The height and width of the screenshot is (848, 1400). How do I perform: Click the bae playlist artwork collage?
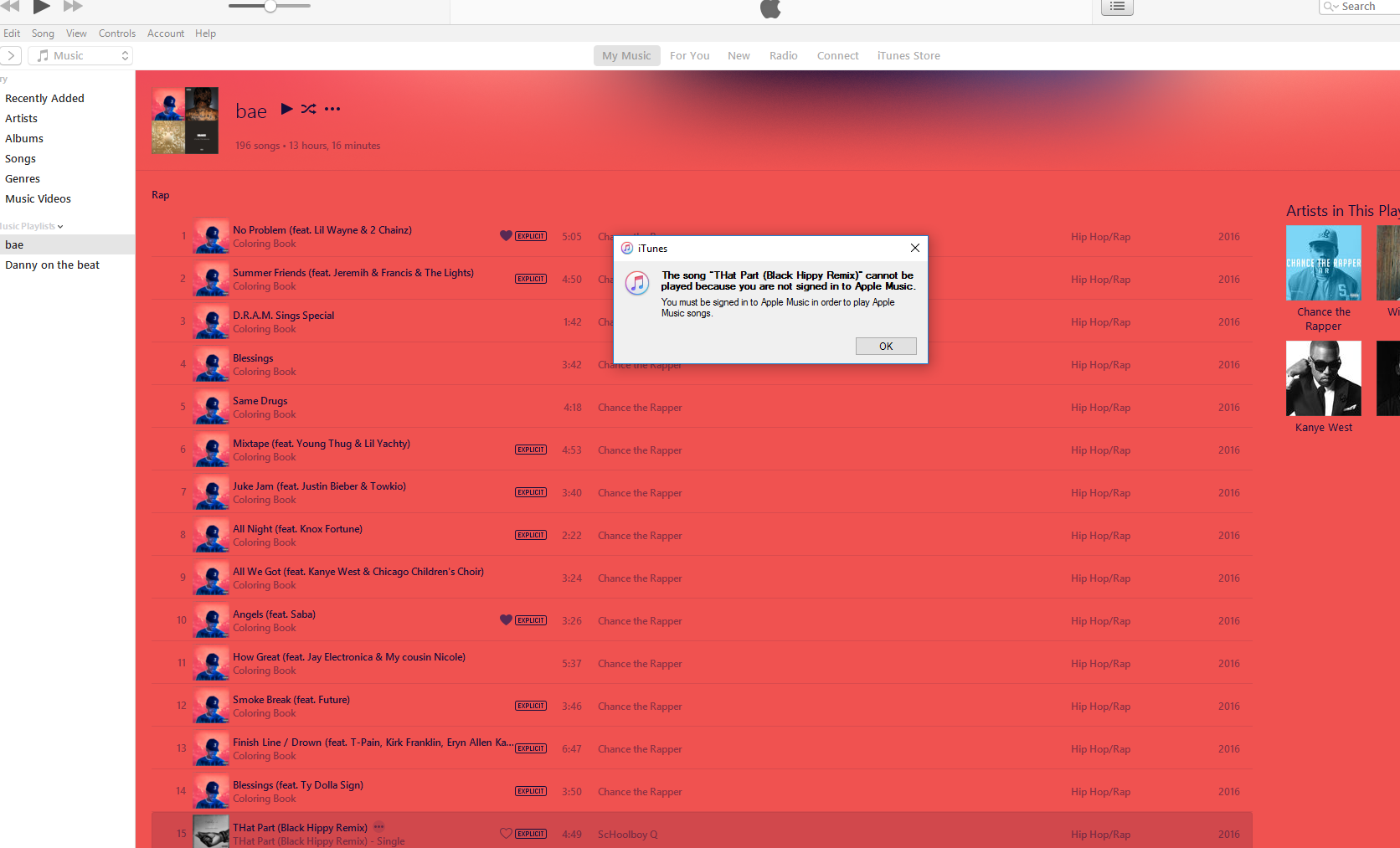coord(185,121)
